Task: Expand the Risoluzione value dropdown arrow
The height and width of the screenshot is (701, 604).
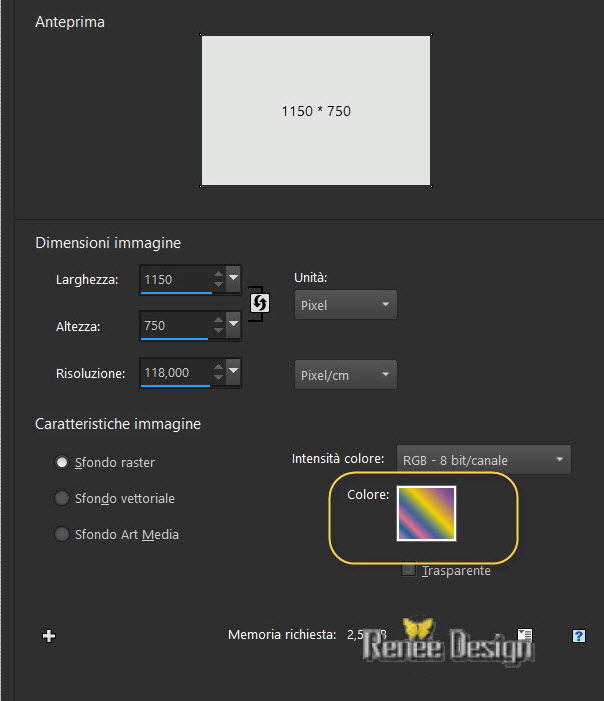Action: coord(233,371)
